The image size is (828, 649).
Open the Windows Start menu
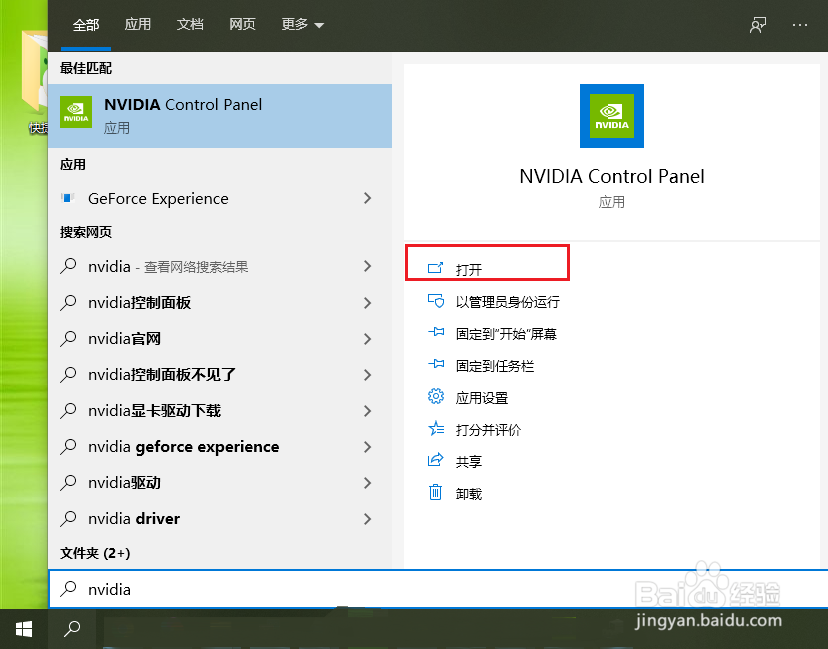22,628
